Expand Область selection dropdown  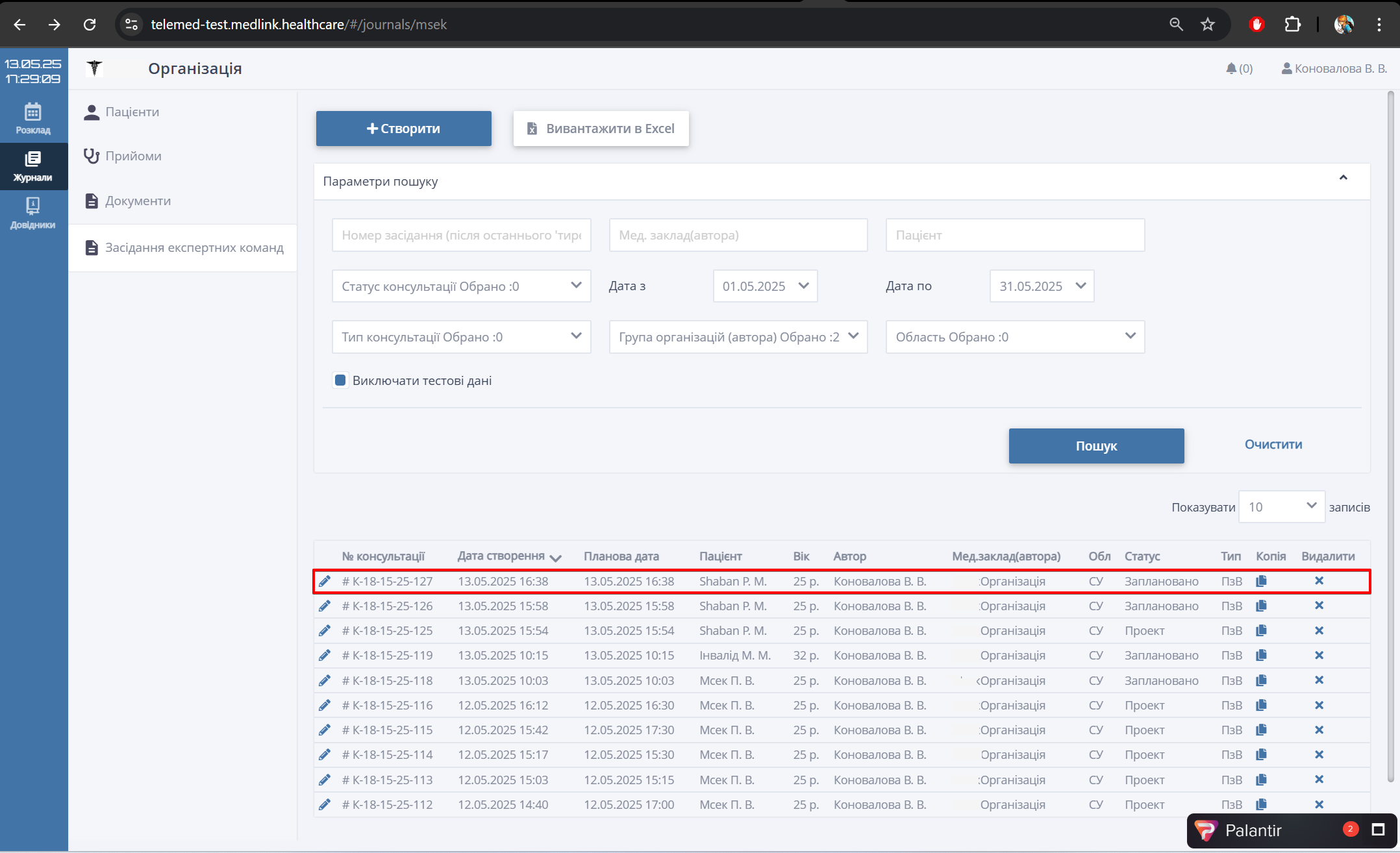tap(1014, 337)
